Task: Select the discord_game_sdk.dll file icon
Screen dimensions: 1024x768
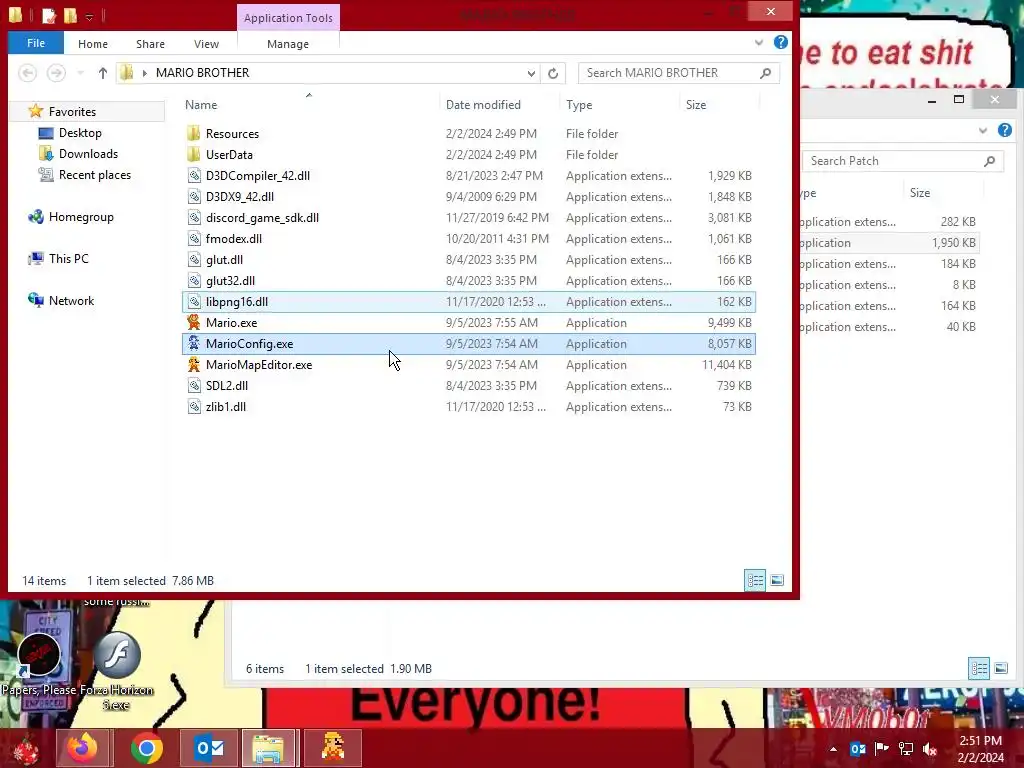Action: click(x=194, y=217)
